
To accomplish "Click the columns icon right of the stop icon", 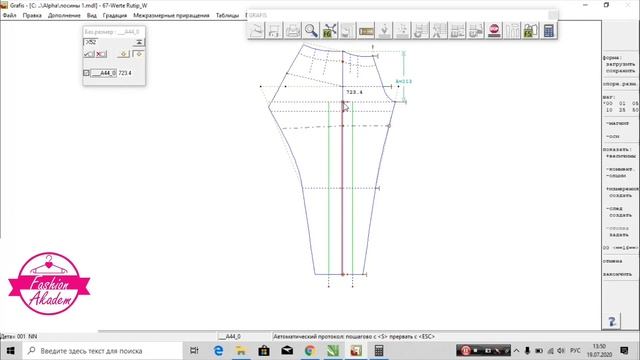I will [x=512, y=31].
